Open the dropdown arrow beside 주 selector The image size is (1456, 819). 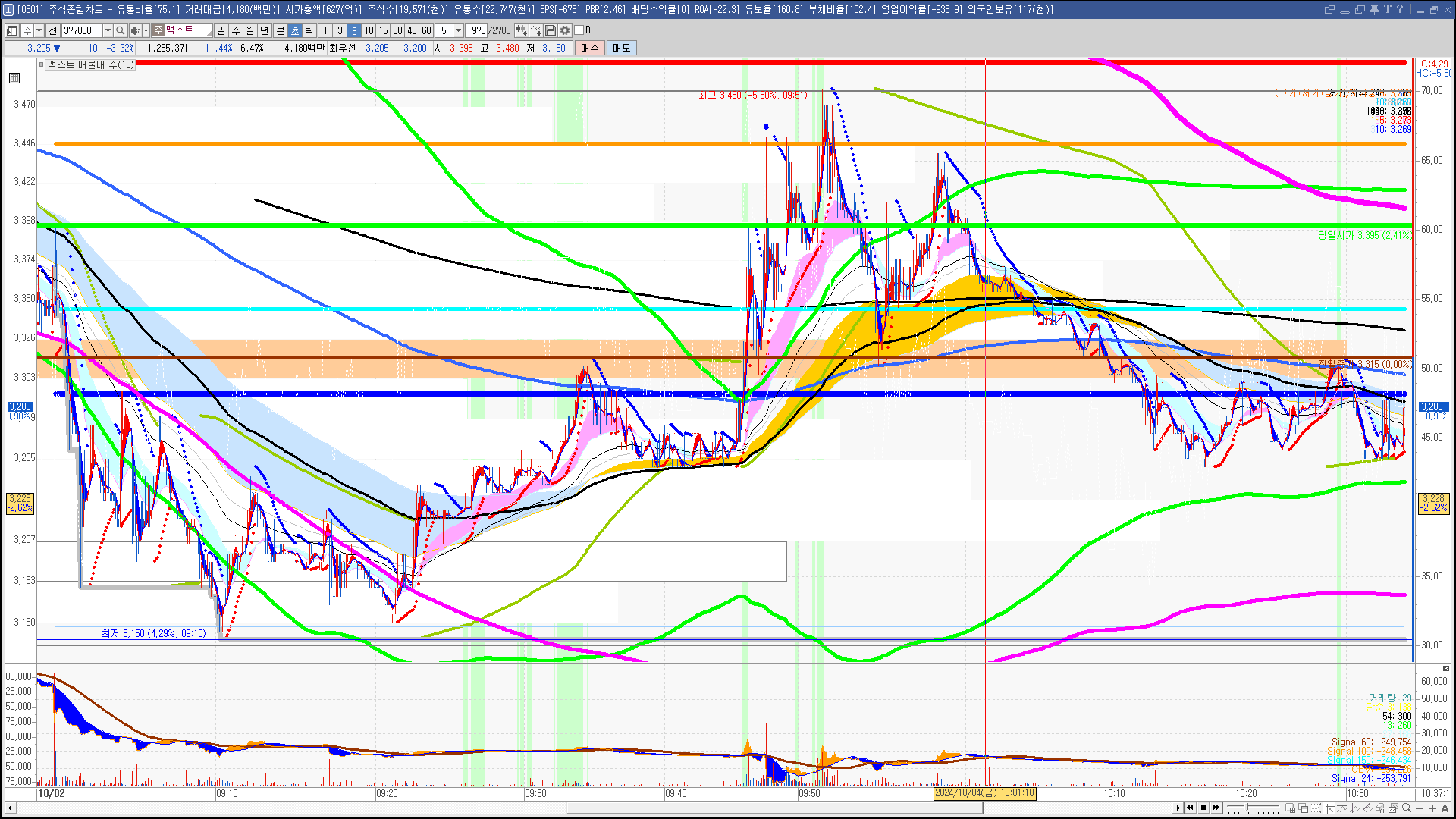coord(39,30)
